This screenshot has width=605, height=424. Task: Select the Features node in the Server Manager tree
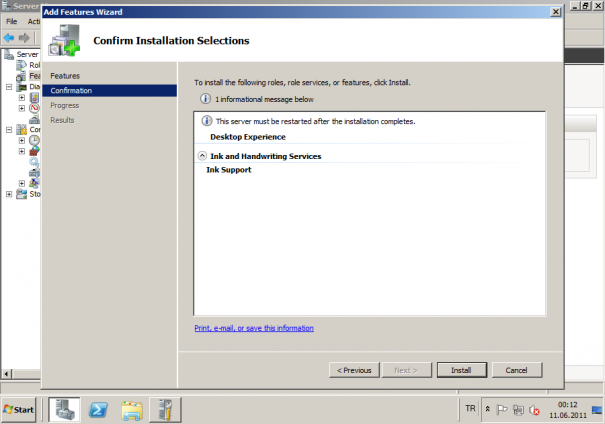[35, 76]
